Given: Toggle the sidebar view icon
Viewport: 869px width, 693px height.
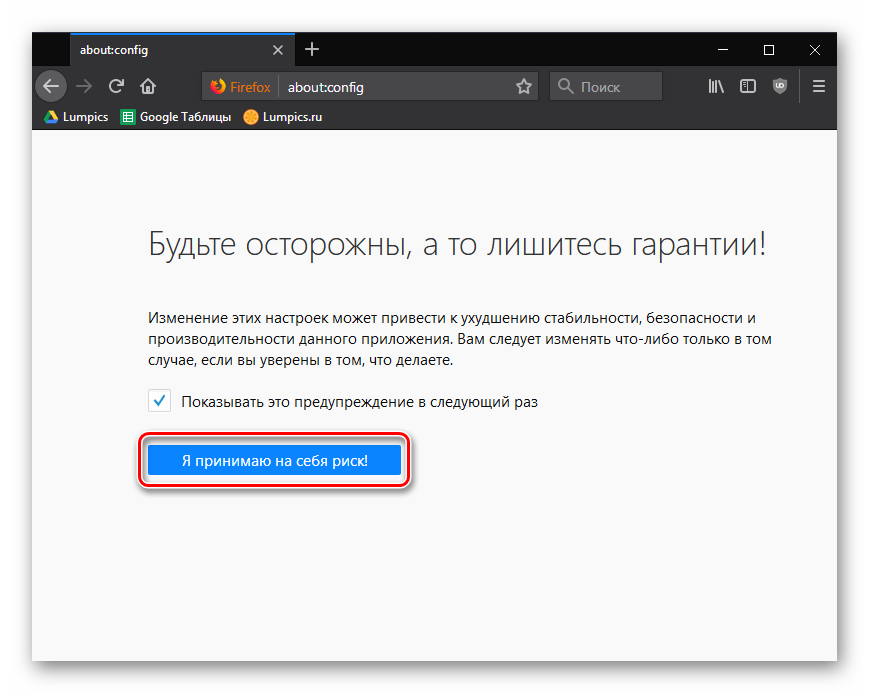Looking at the screenshot, I should tap(748, 86).
